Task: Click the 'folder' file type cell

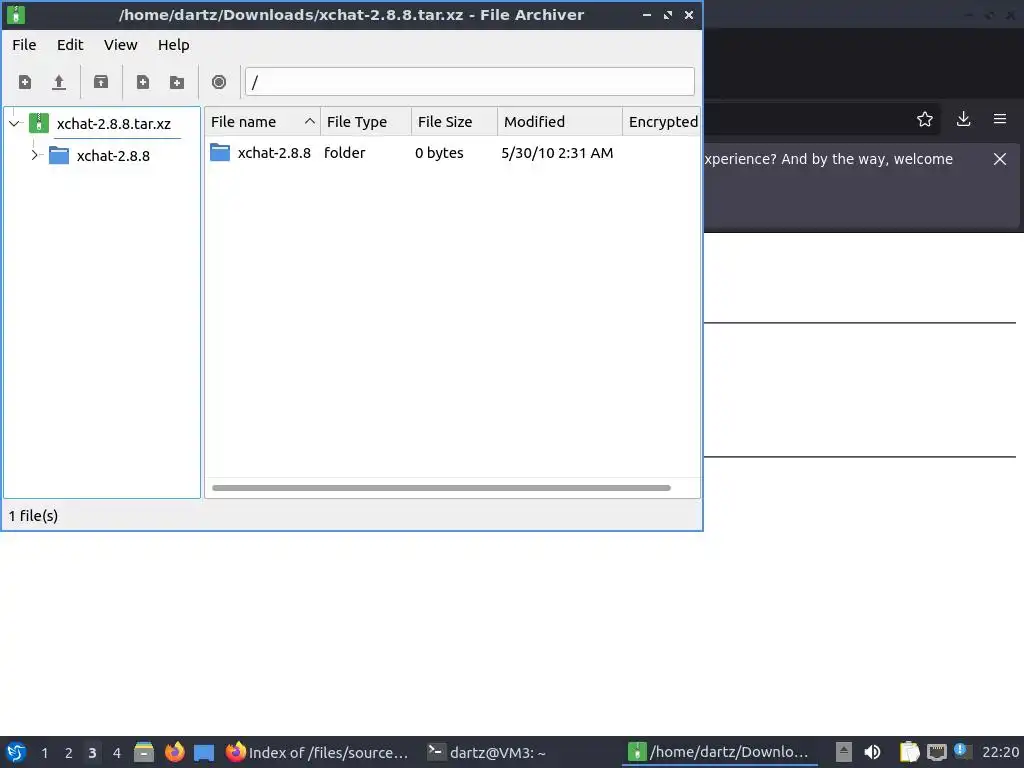Action: (x=344, y=153)
